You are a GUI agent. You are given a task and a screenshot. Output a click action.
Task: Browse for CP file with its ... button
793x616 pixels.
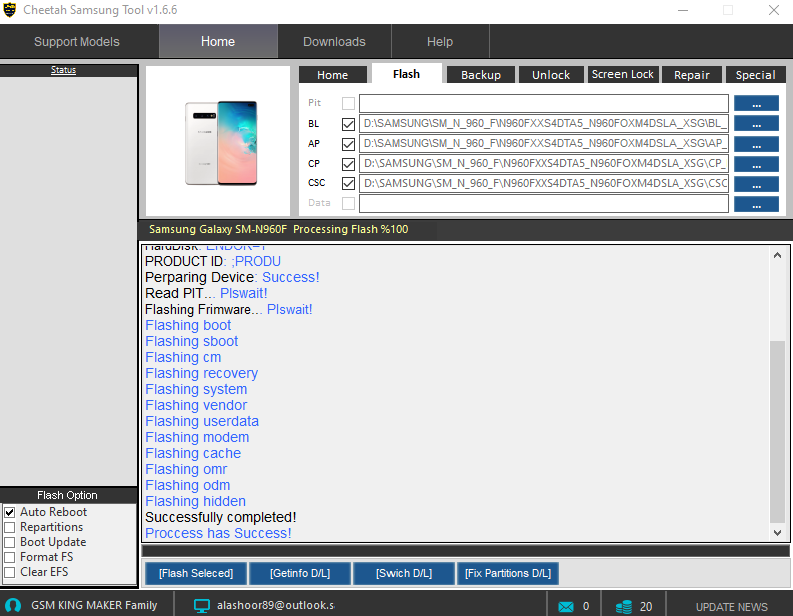(x=756, y=164)
